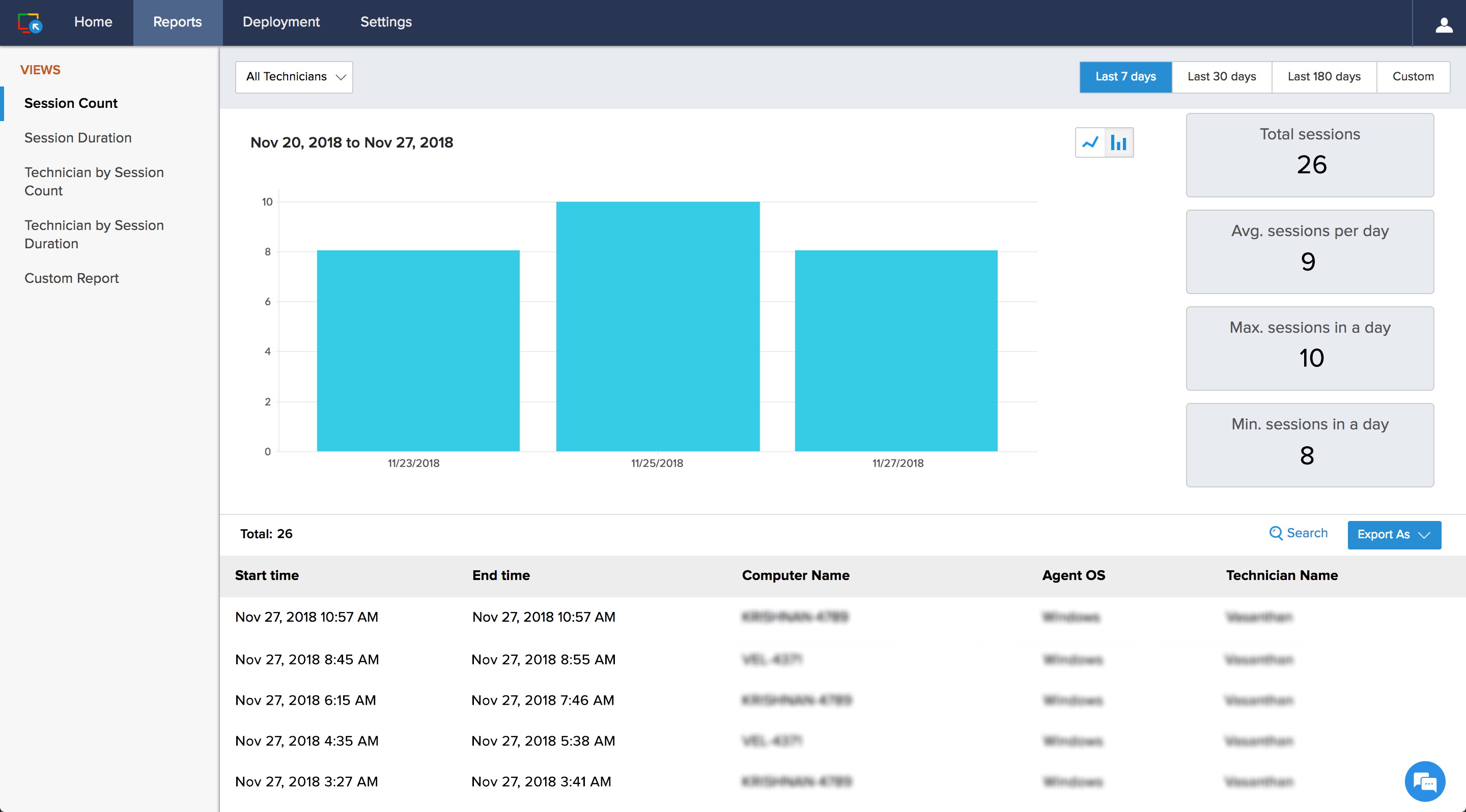
Task: Go to the Deployment tab
Action: coord(280,22)
